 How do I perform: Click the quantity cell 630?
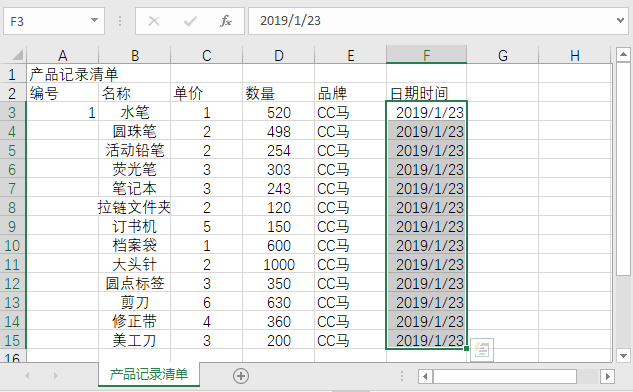pos(279,302)
